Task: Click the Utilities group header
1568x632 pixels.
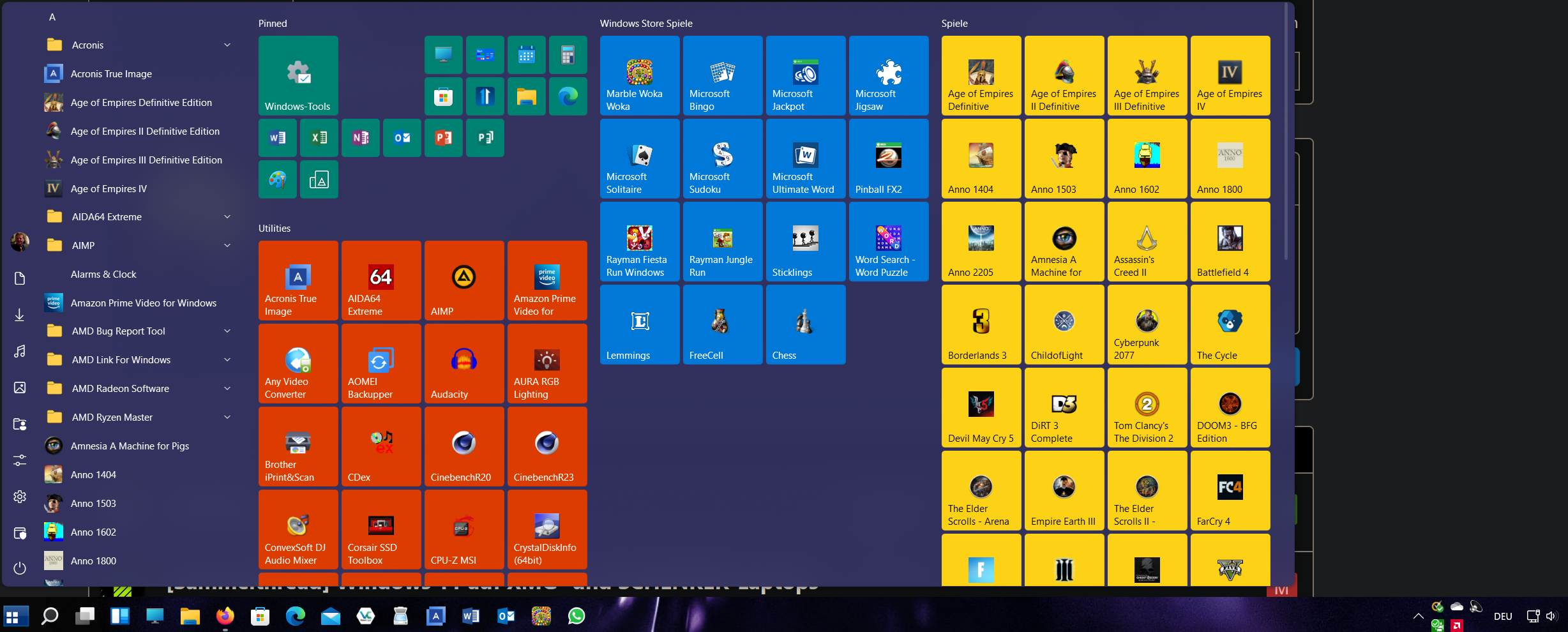Action: 275,228
